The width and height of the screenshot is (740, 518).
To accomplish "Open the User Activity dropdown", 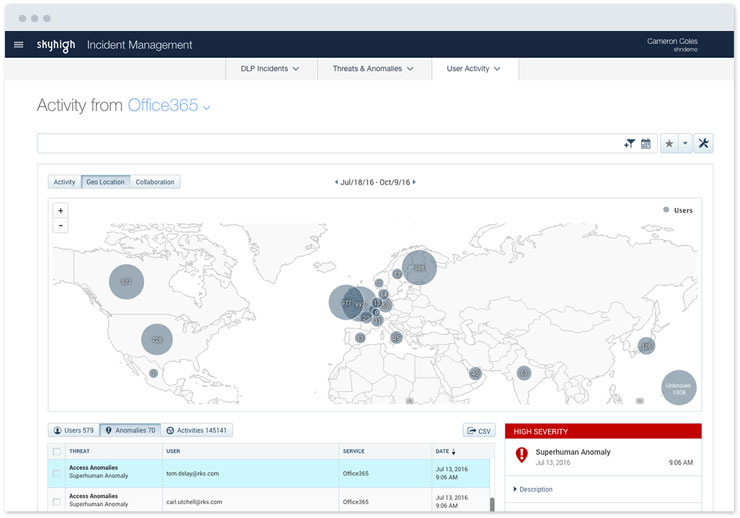I will (x=474, y=69).
